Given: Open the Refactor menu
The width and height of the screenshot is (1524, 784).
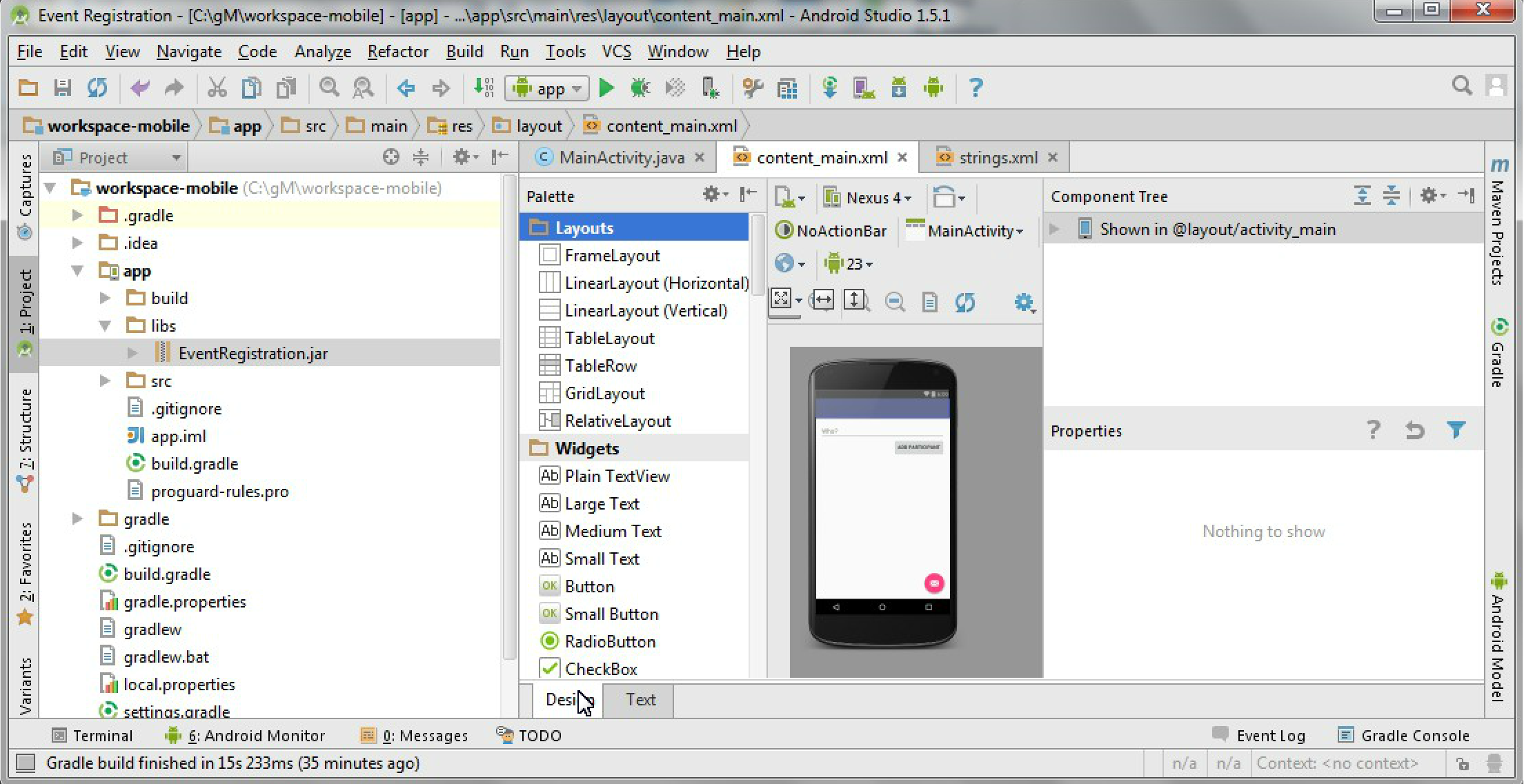Looking at the screenshot, I should point(397,52).
